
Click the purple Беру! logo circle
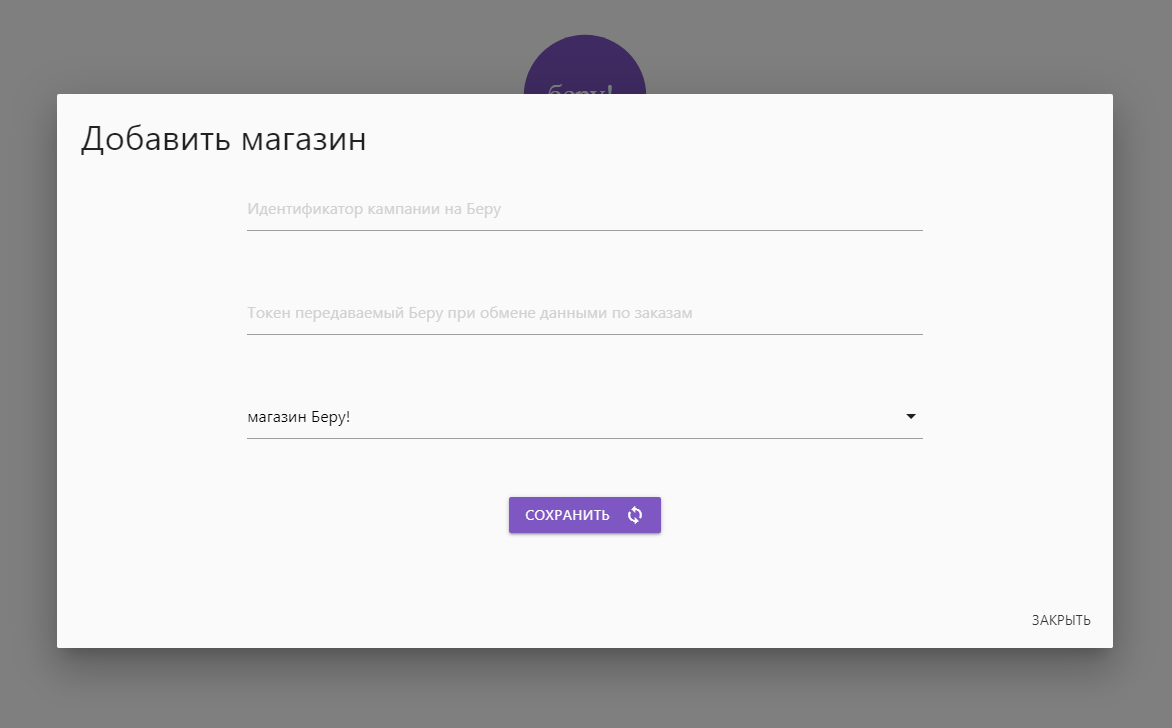(585, 65)
